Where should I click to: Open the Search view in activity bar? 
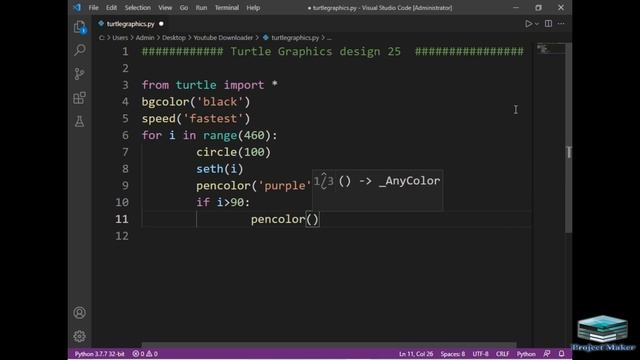point(80,50)
